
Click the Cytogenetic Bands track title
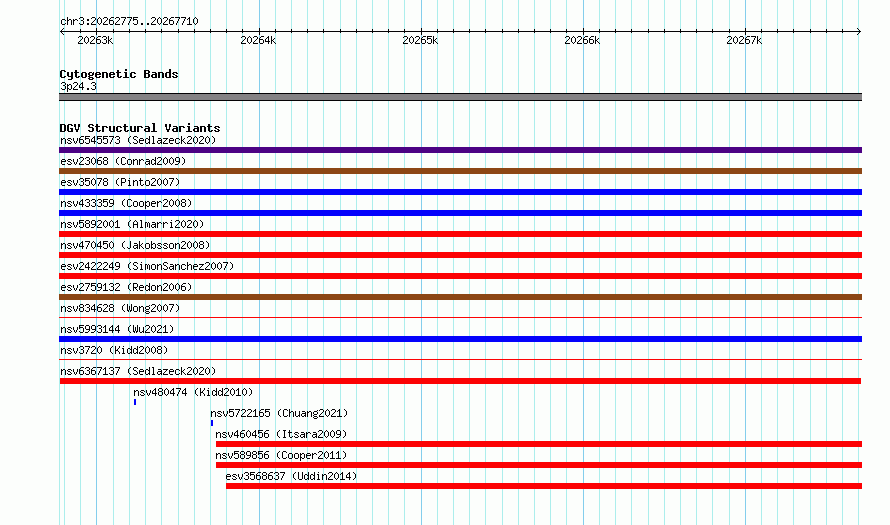pyautogui.click(x=119, y=74)
